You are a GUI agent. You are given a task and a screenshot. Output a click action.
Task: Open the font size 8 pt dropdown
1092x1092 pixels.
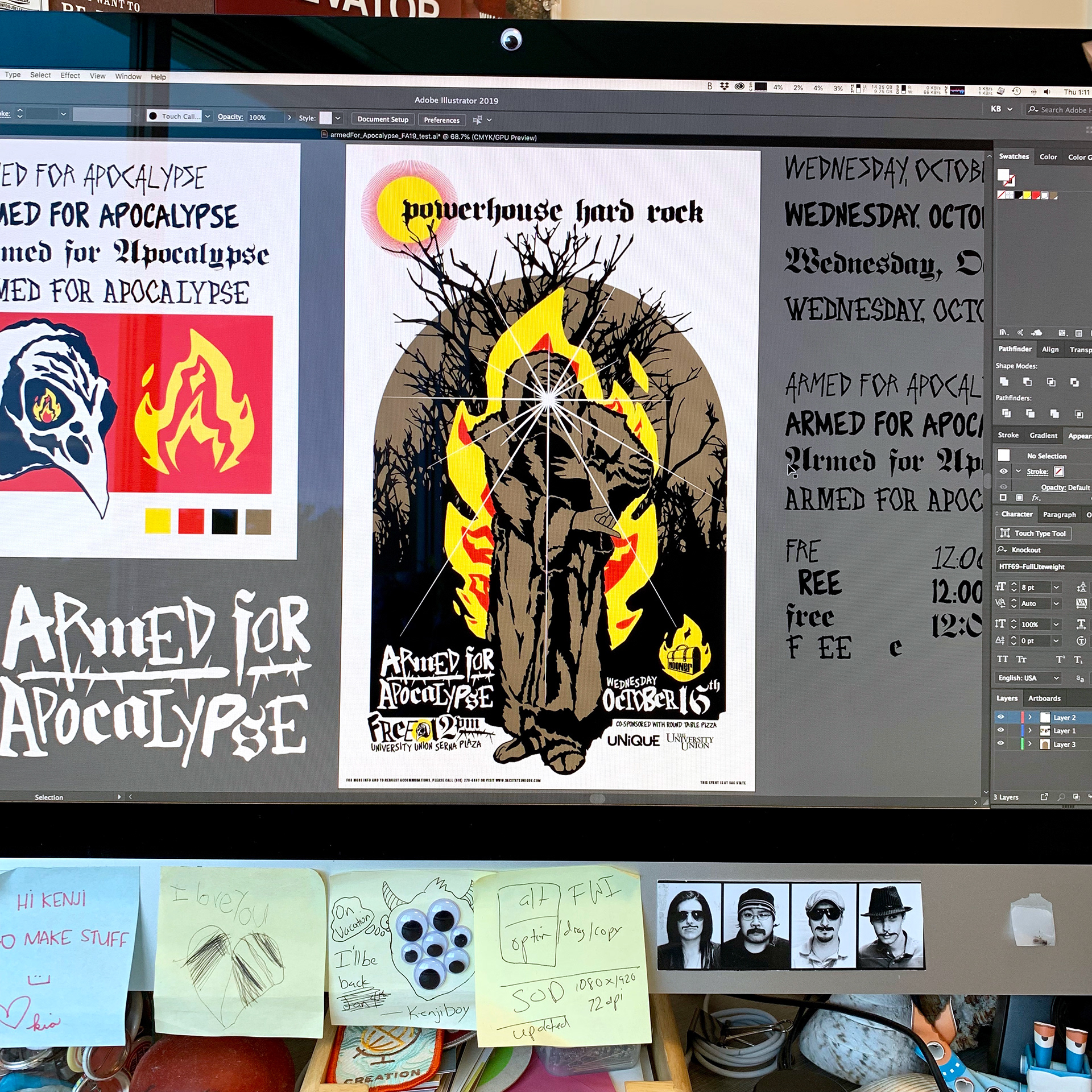(1056, 587)
